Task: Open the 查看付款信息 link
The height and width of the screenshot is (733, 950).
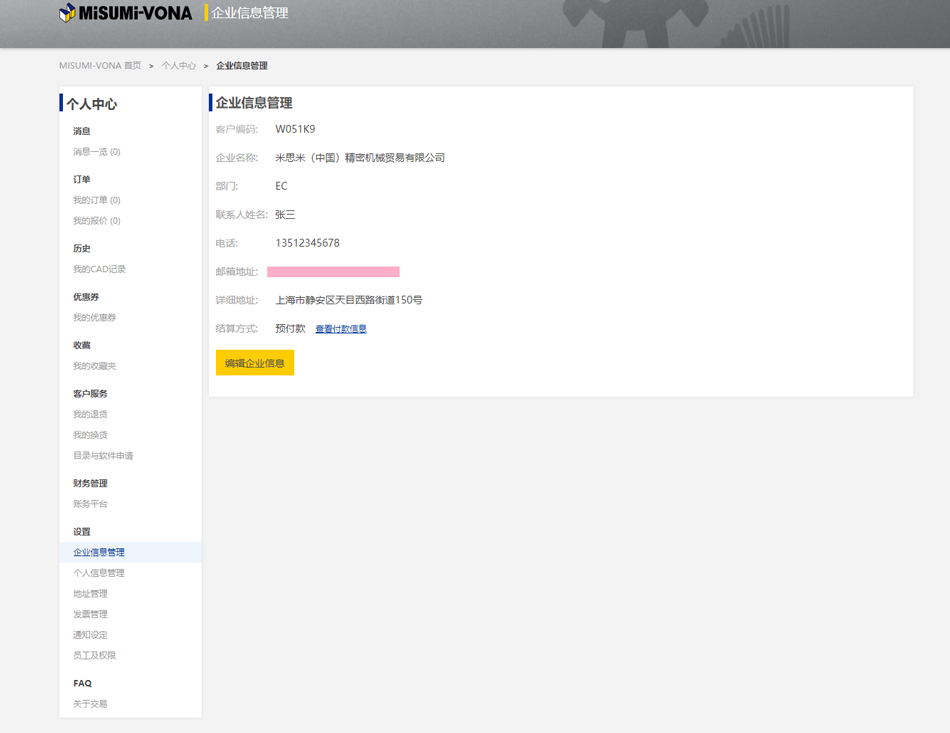Action: [x=341, y=329]
